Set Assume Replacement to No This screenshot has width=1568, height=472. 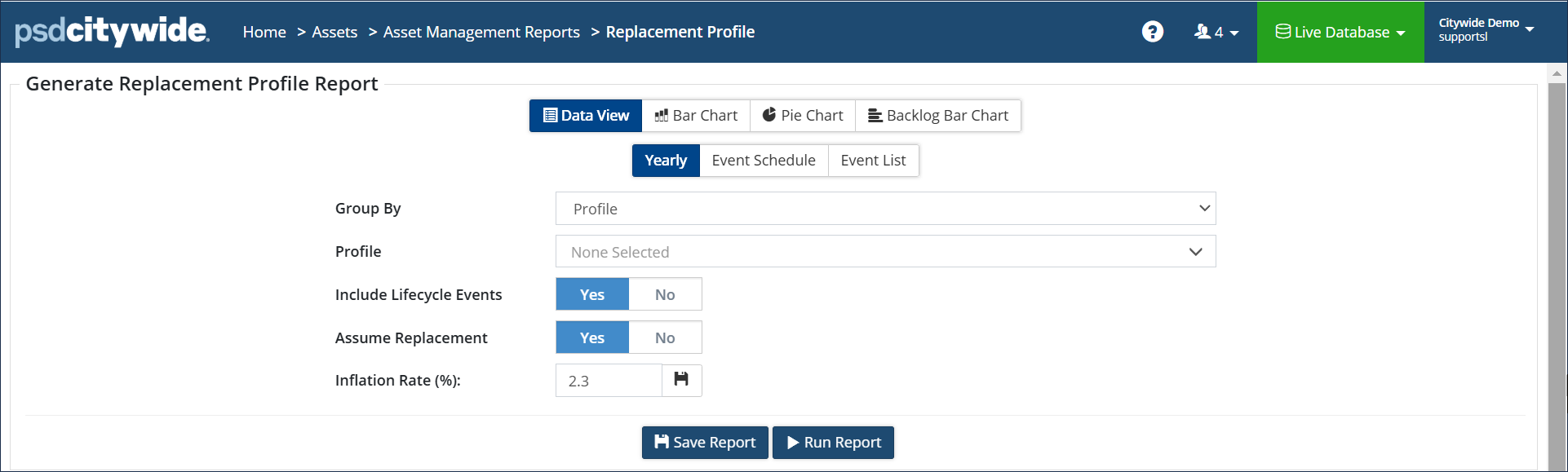tap(665, 337)
